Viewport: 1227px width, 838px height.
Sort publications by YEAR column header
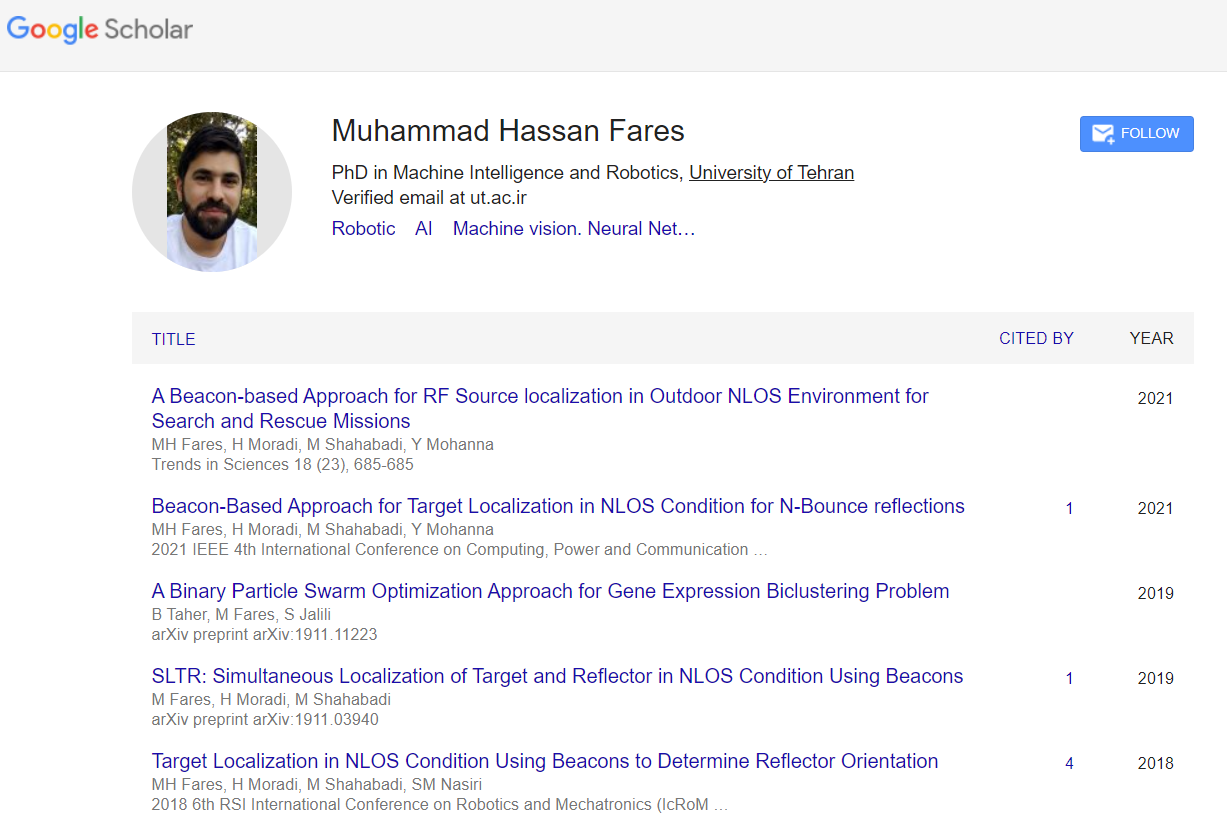(x=1151, y=339)
